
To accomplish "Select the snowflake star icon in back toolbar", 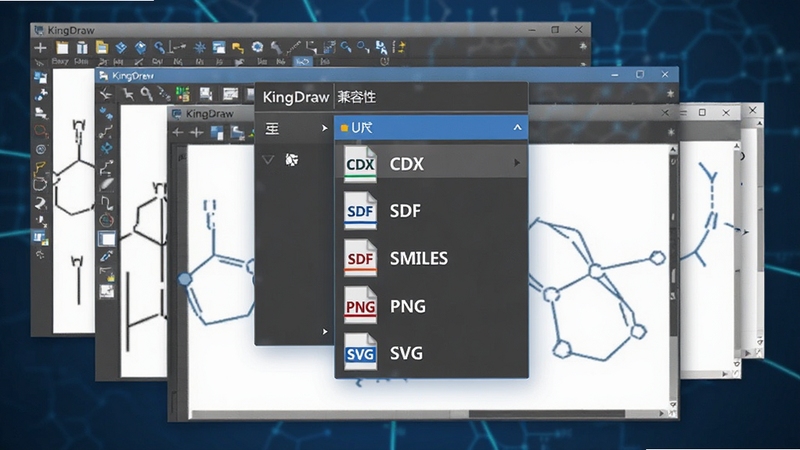I will (199, 48).
